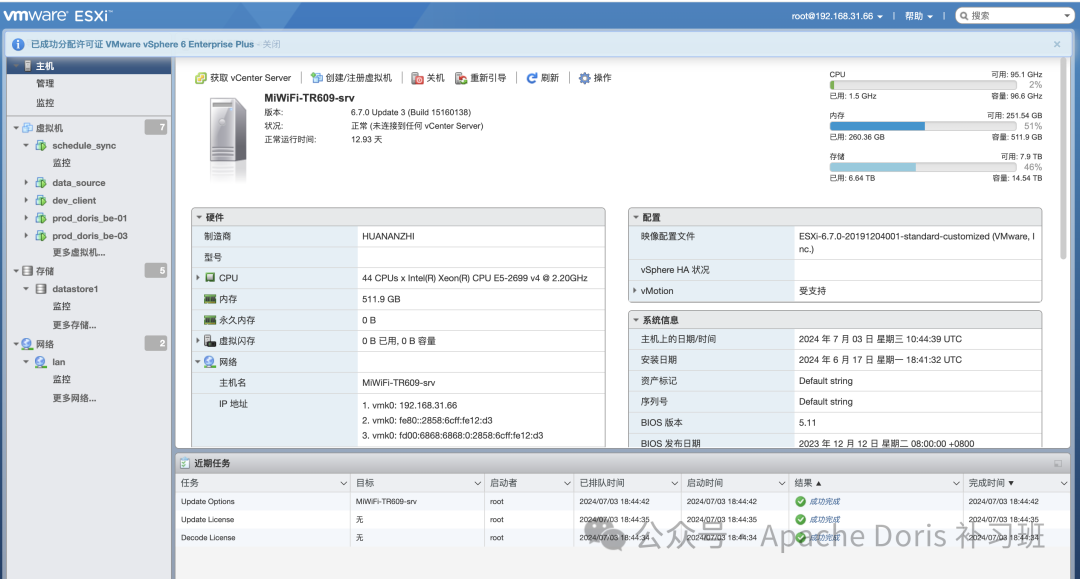Screen dimensions: 1080x579
Task: Click the storage icon beside 存储
Action: point(28,271)
